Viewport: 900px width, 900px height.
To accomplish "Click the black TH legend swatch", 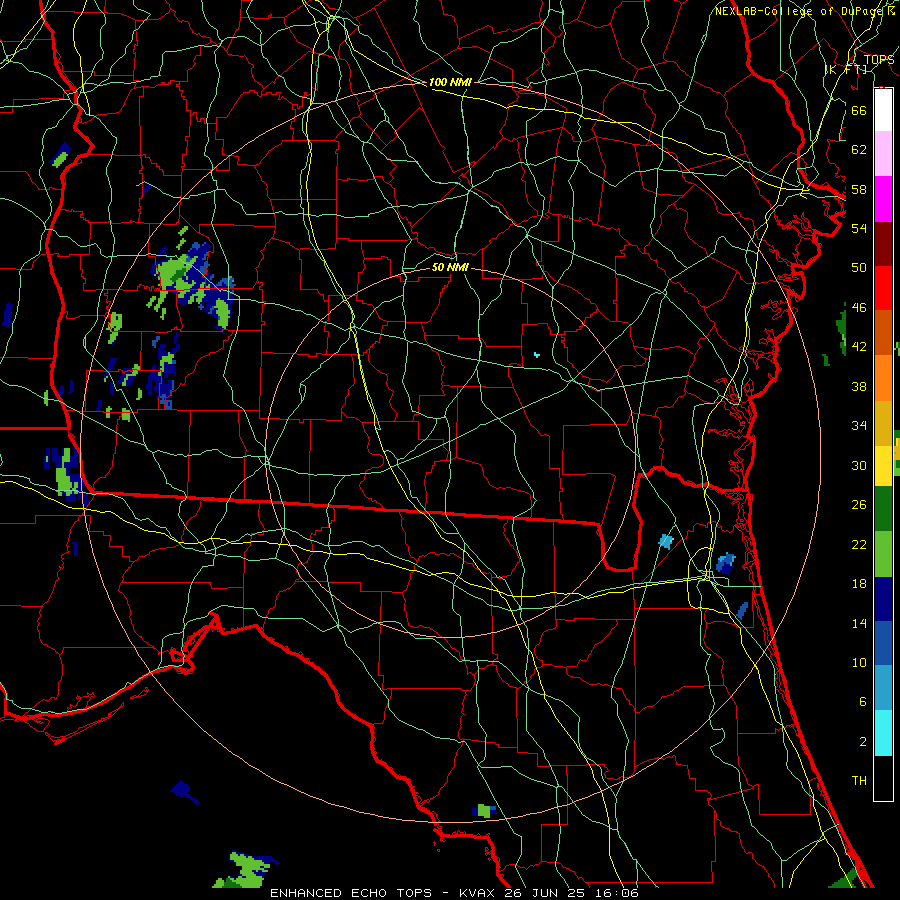I will coord(883,778).
